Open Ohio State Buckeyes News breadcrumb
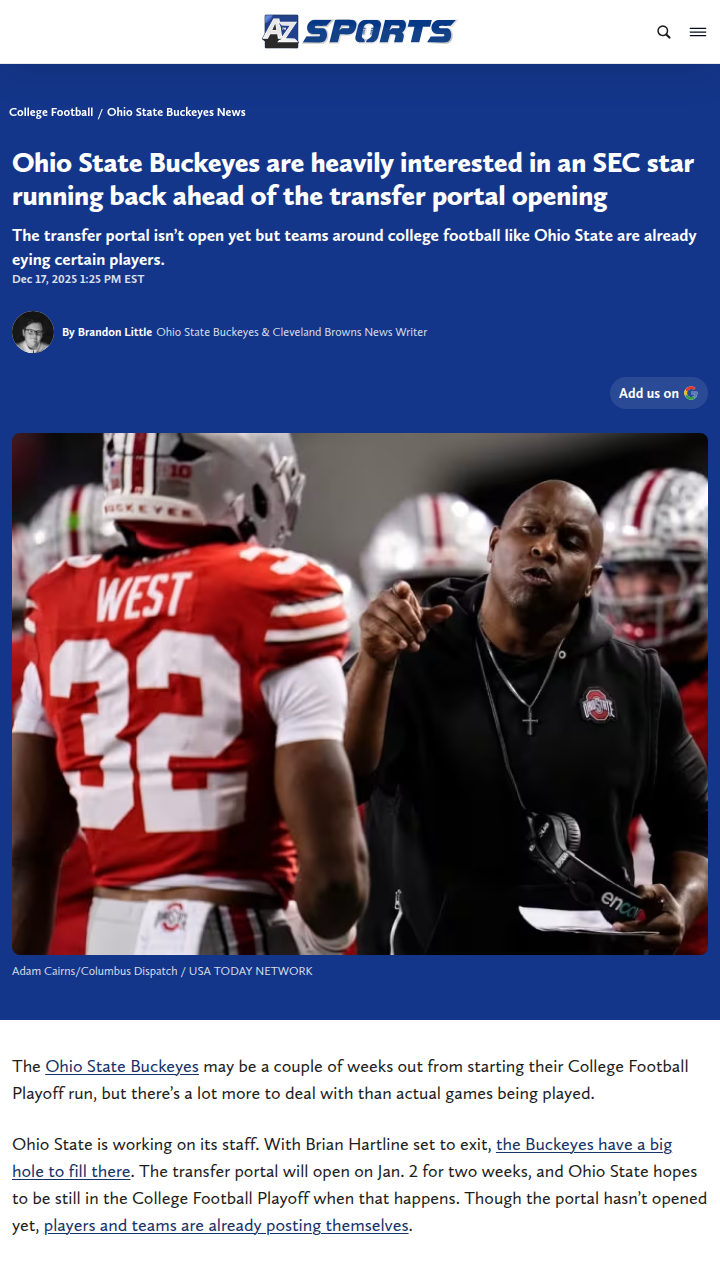Image resolution: width=720 pixels, height=1280 pixels. 176,112
